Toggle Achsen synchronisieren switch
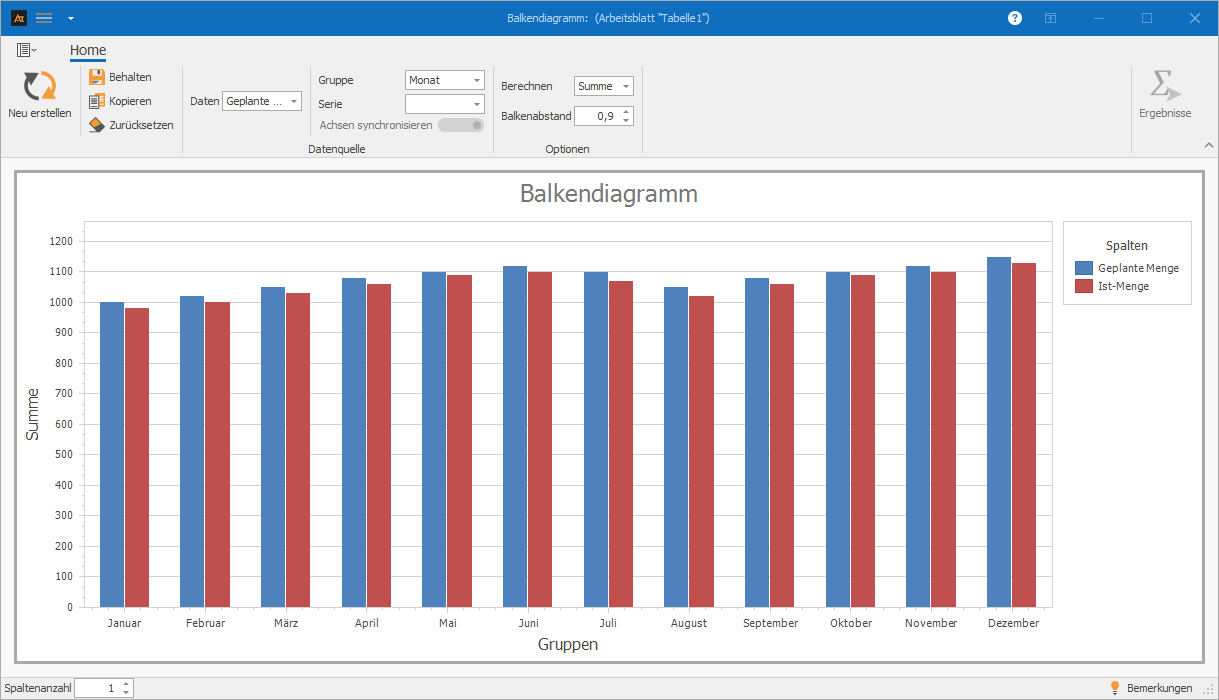This screenshot has width=1219, height=700. click(x=460, y=125)
